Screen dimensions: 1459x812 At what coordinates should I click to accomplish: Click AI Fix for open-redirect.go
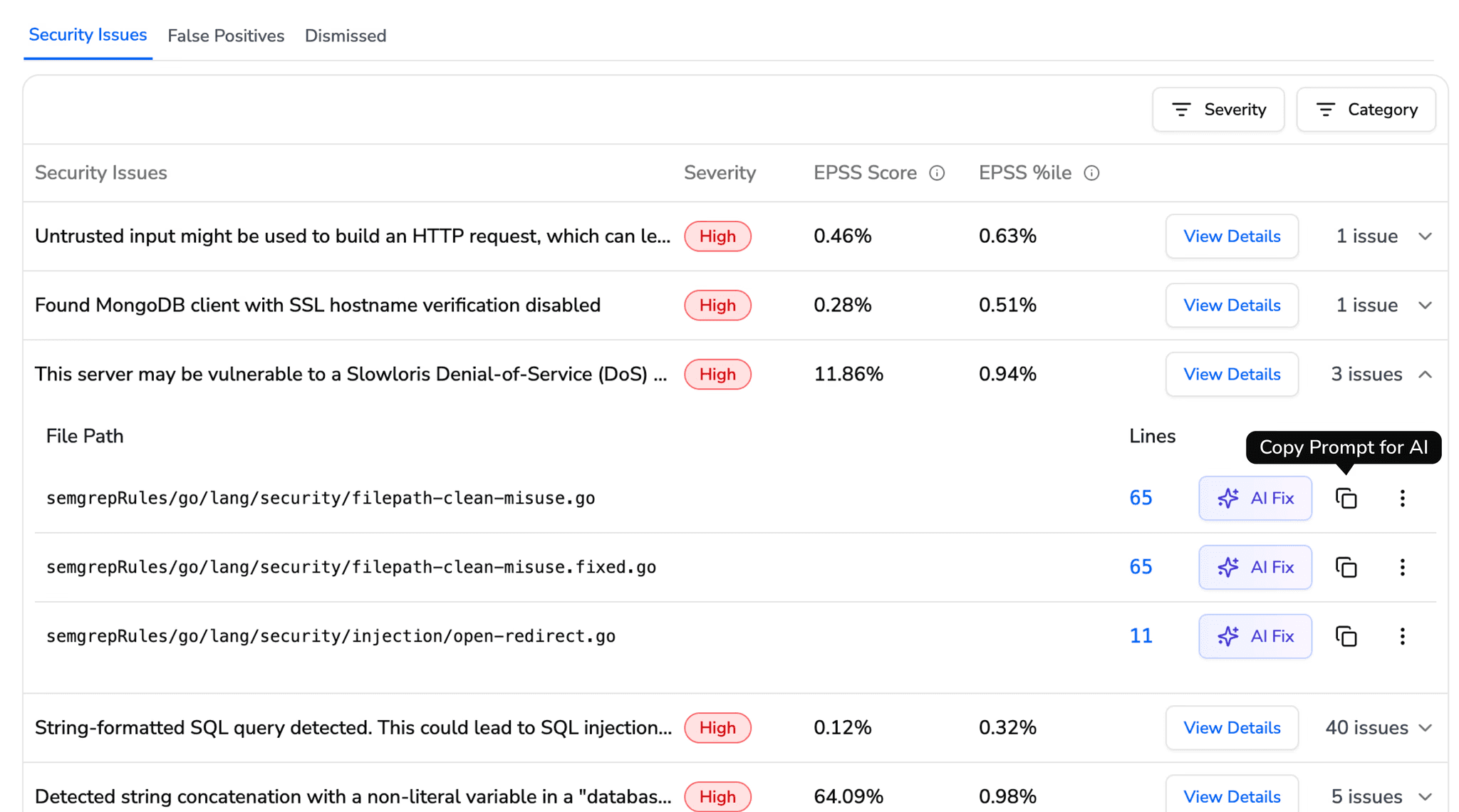point(1255,636)
